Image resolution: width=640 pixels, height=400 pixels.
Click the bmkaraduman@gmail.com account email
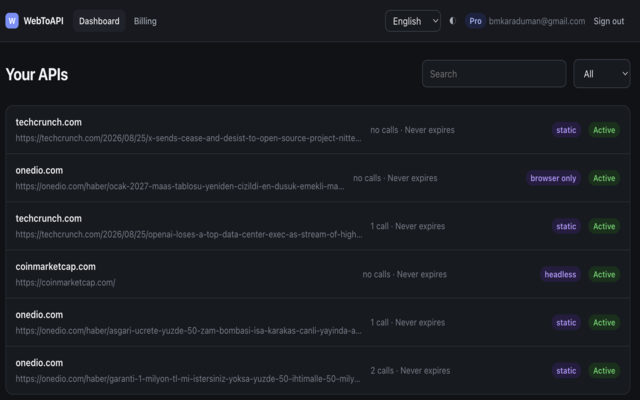[537, 21]
